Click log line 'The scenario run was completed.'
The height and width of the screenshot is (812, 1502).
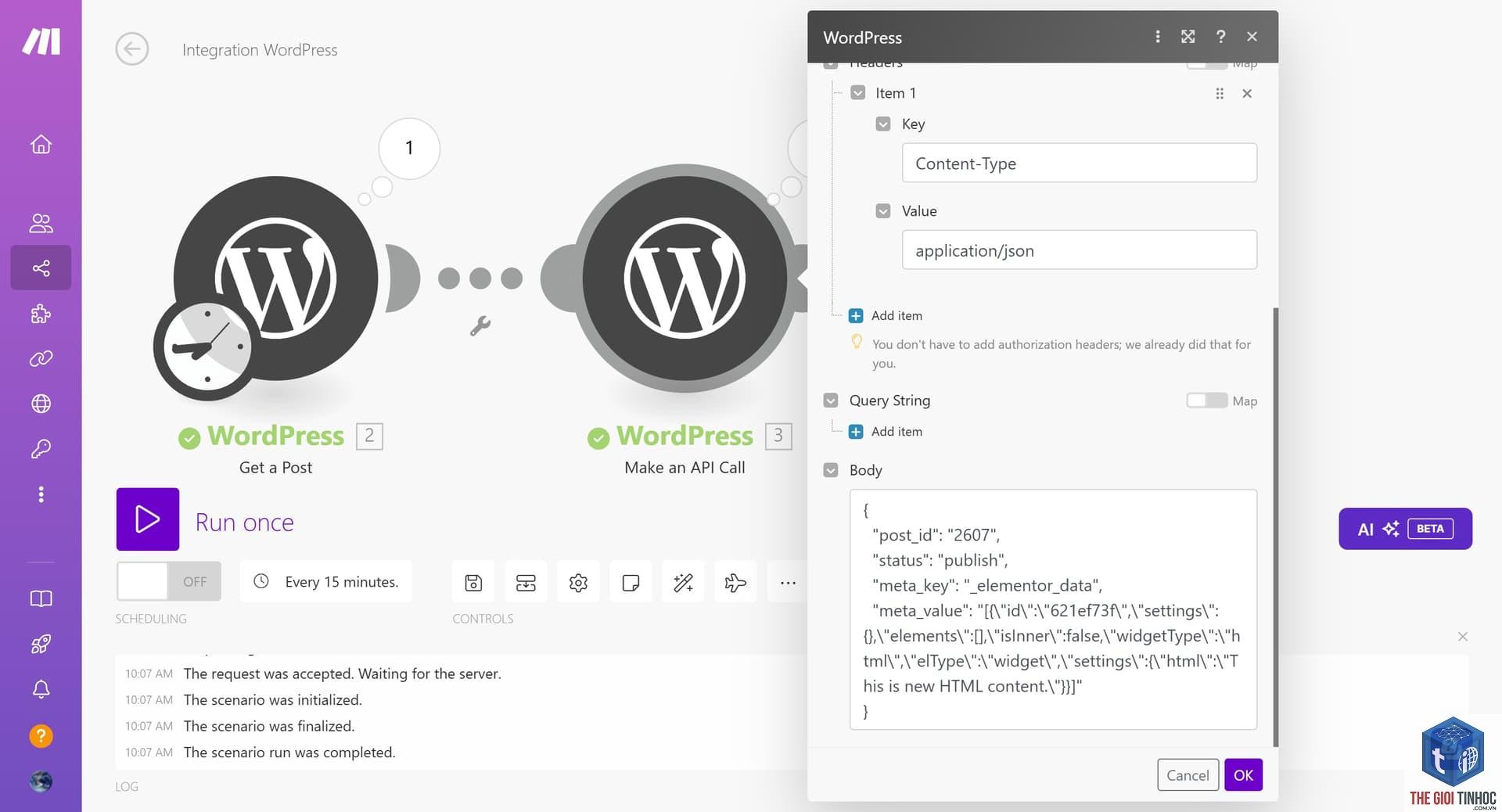[x=289, y=752]
